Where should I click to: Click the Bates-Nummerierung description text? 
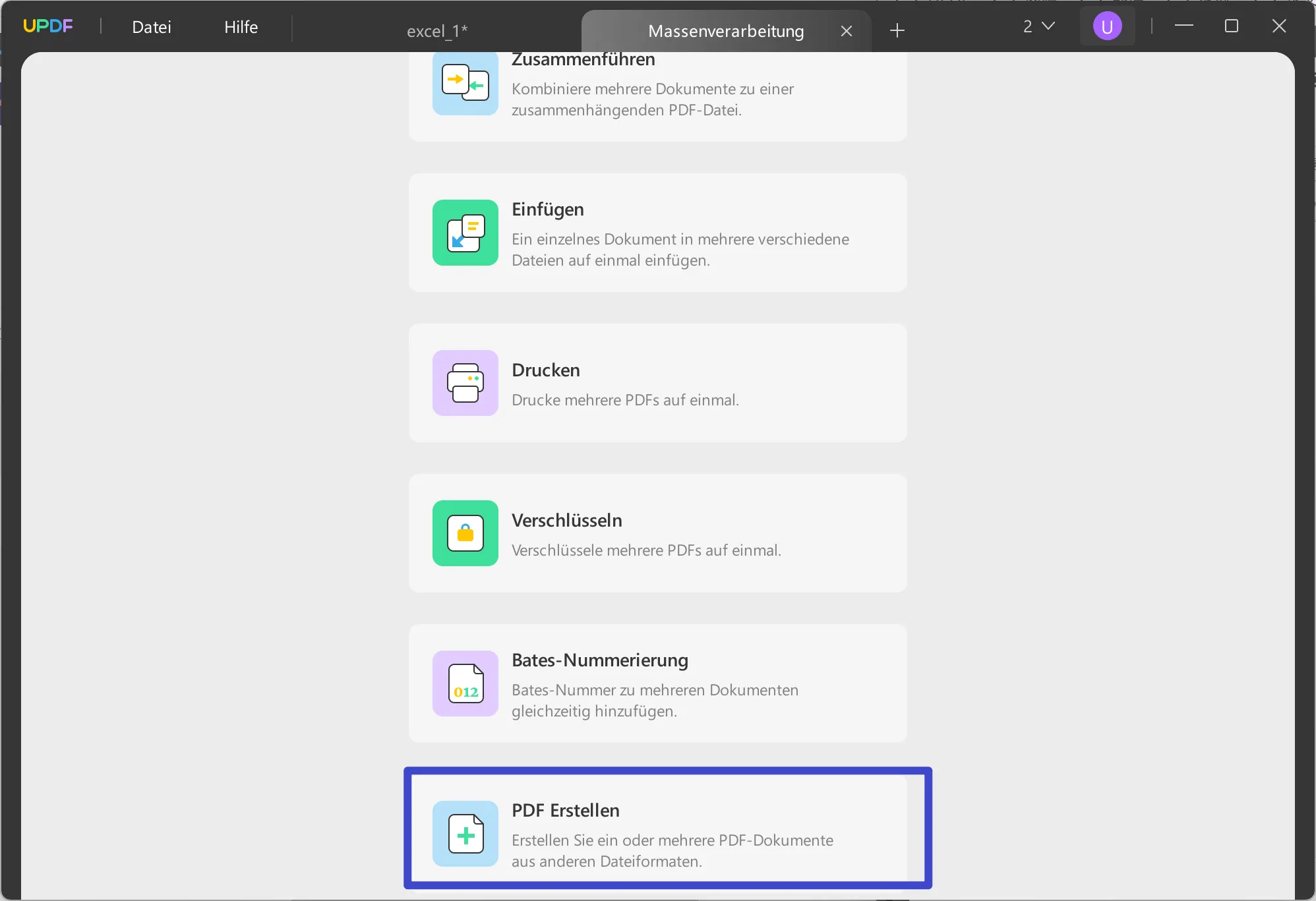click(x=654, y=701)
